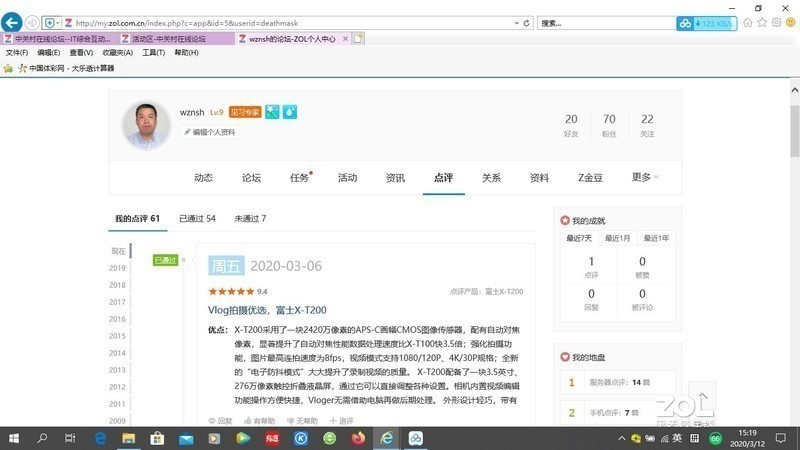
Task: Close the wznsh的论坛 tab
Action: pos(345,39)
